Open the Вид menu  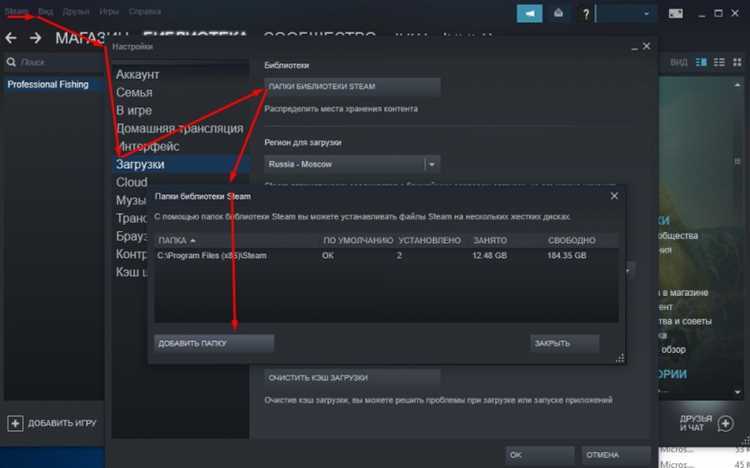[45, 11]
